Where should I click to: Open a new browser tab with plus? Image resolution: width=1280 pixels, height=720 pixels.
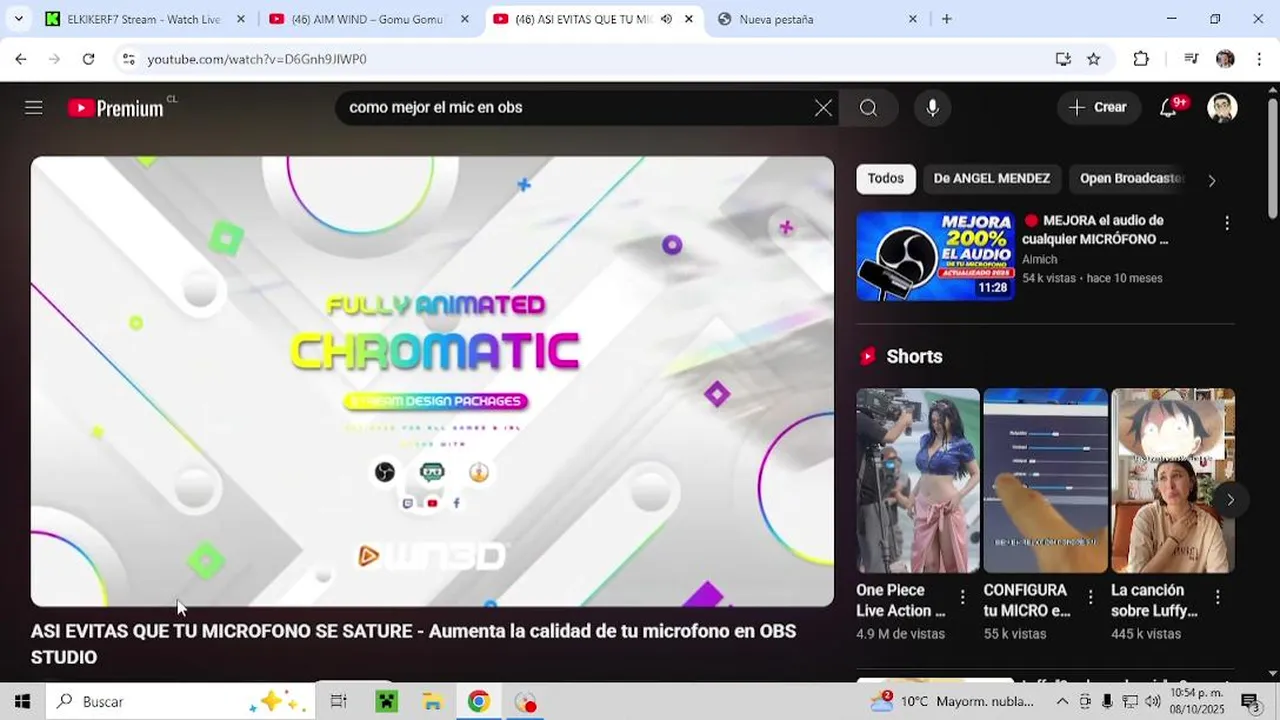[x=946, y=19]
